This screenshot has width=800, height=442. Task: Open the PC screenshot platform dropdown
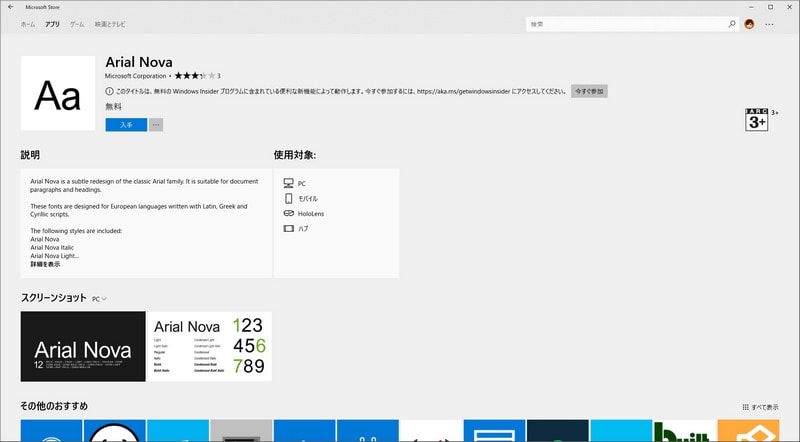[99, 299]
